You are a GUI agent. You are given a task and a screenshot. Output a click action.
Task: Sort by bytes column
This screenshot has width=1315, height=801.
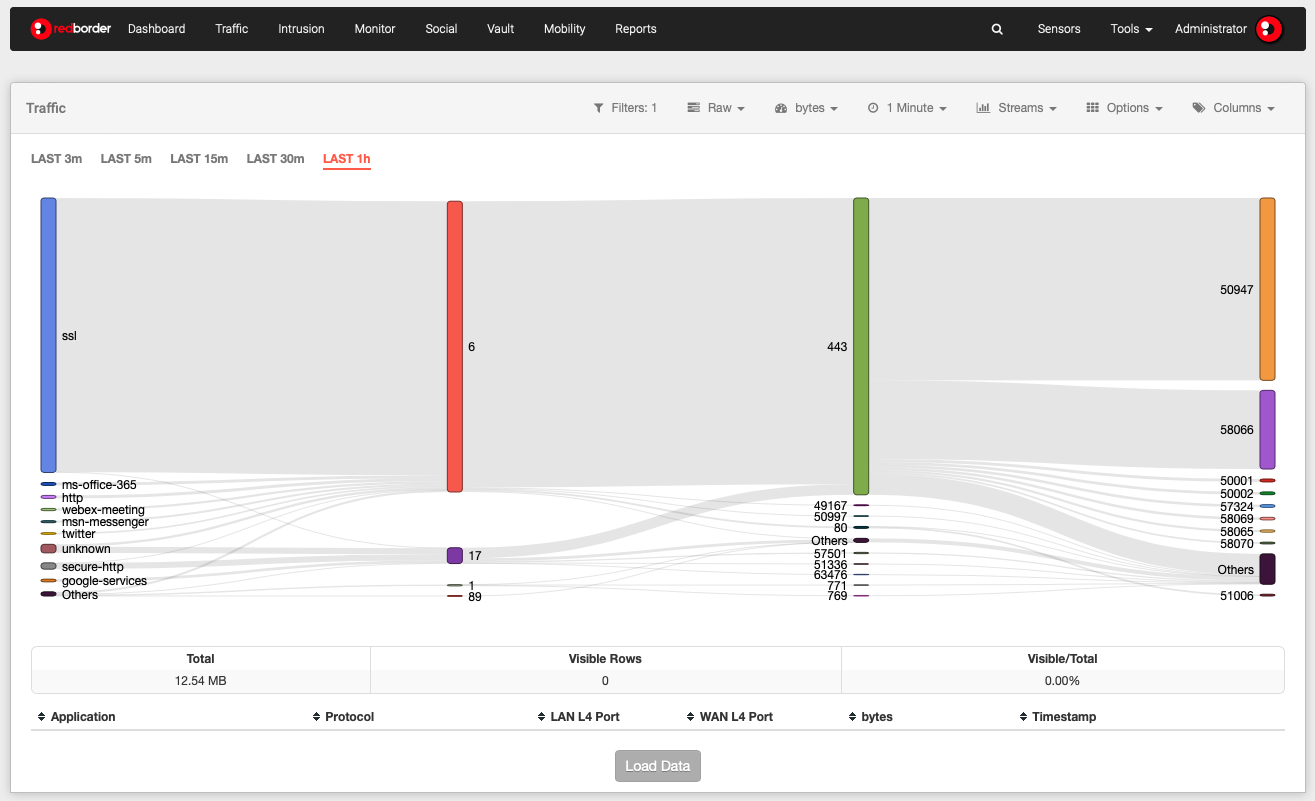point(870,717)
